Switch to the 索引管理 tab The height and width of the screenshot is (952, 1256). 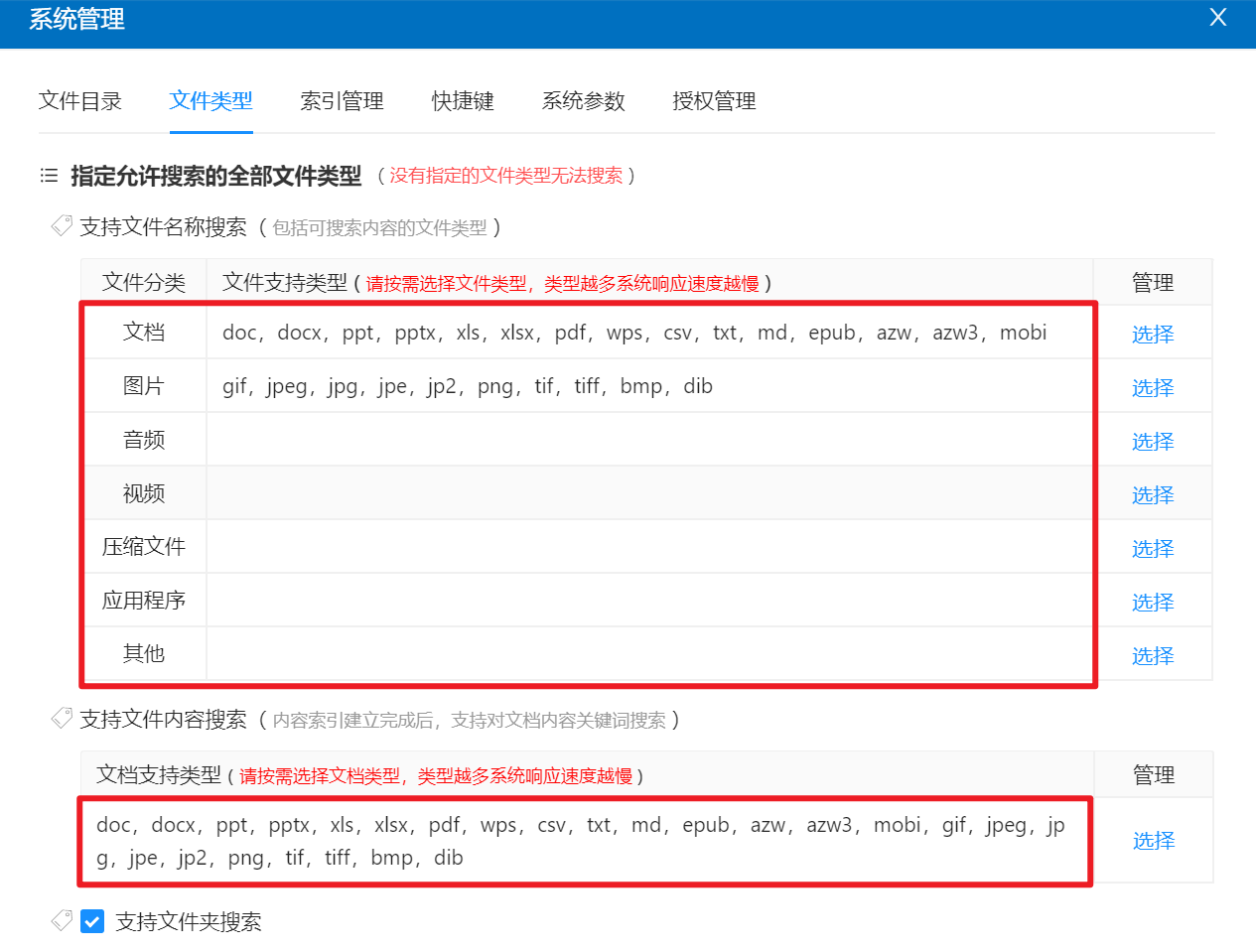[343, 101]
